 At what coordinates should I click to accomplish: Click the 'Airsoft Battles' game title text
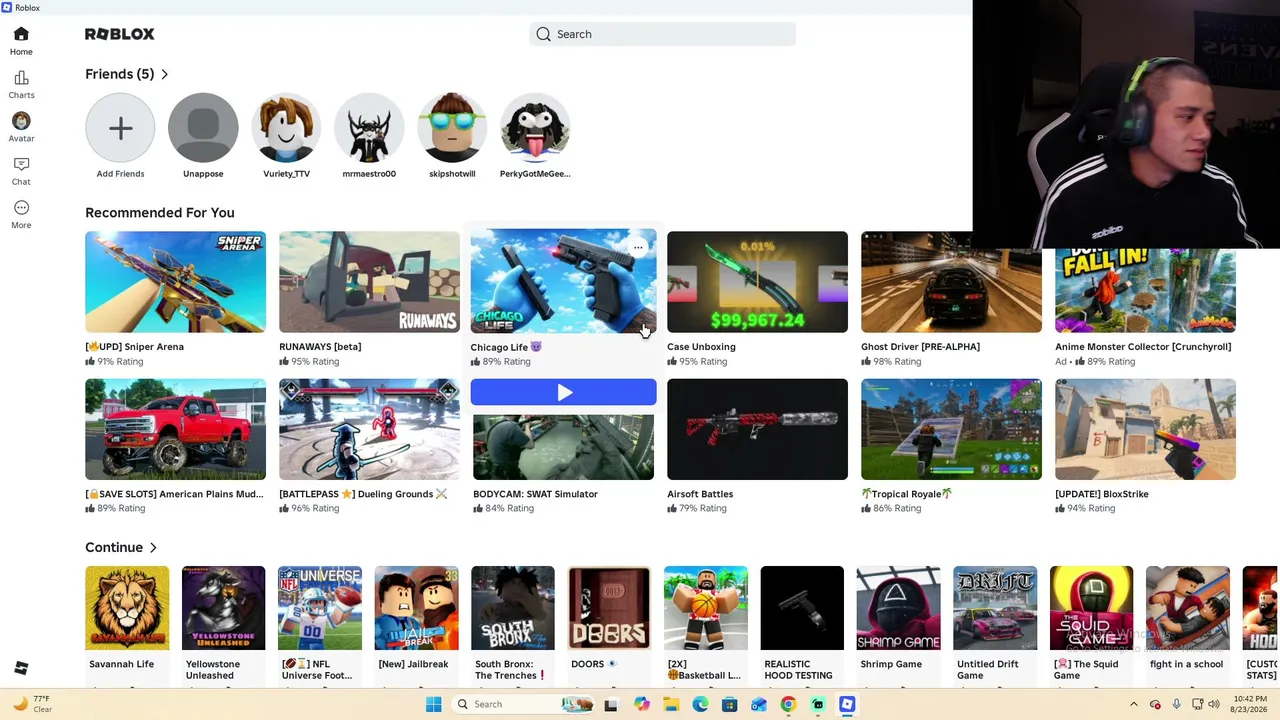coord(700,494)
